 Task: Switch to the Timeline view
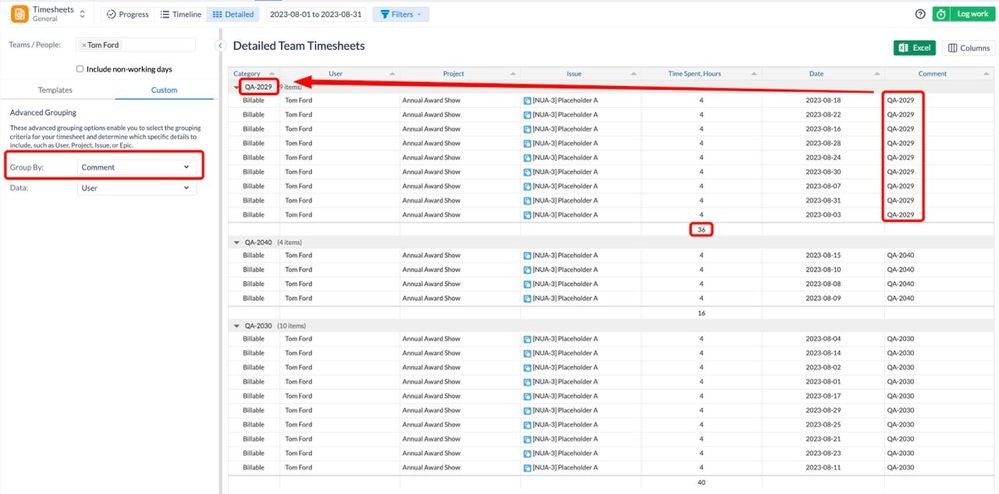(x=180, y=14)
